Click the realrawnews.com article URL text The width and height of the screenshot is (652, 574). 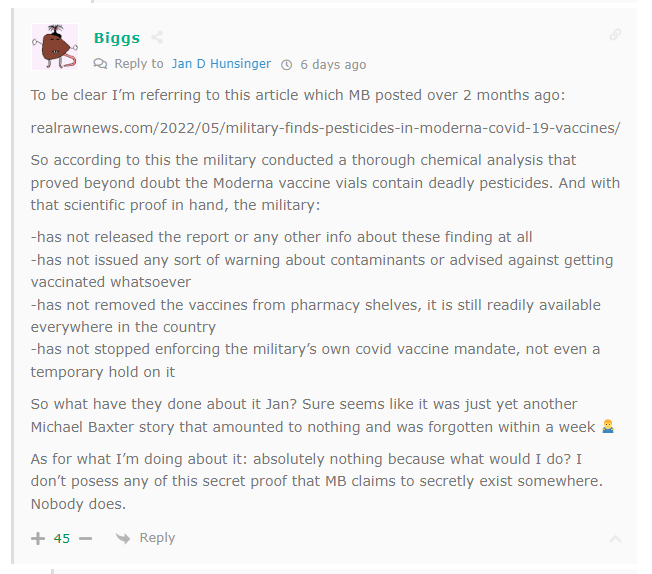325,128
